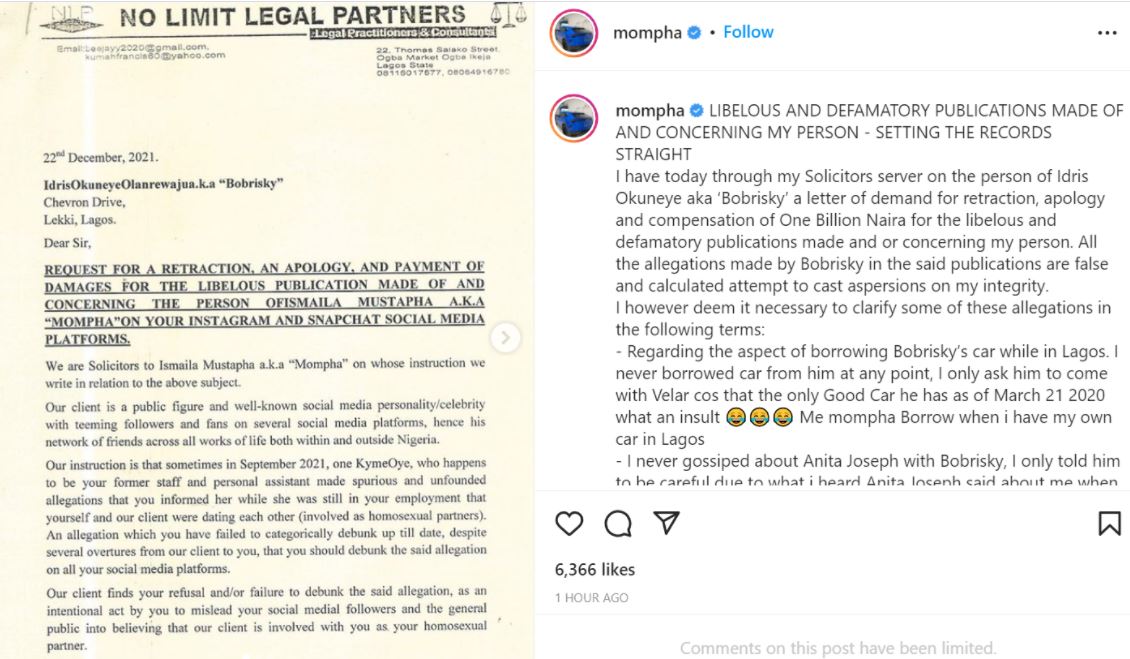1130x659 pixels.
Task: Click mompha's profile picture in the header
Action: [x=575, y=33]
